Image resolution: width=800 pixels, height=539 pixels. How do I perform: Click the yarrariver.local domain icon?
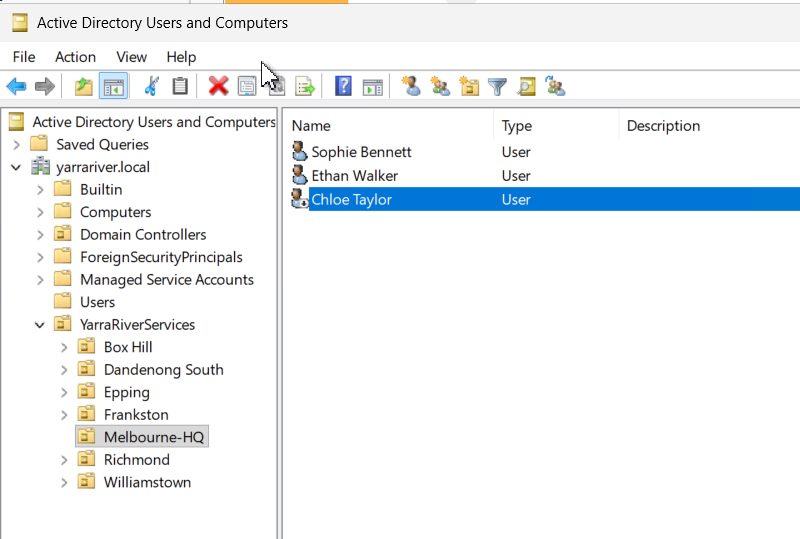(x=40, y=166)
